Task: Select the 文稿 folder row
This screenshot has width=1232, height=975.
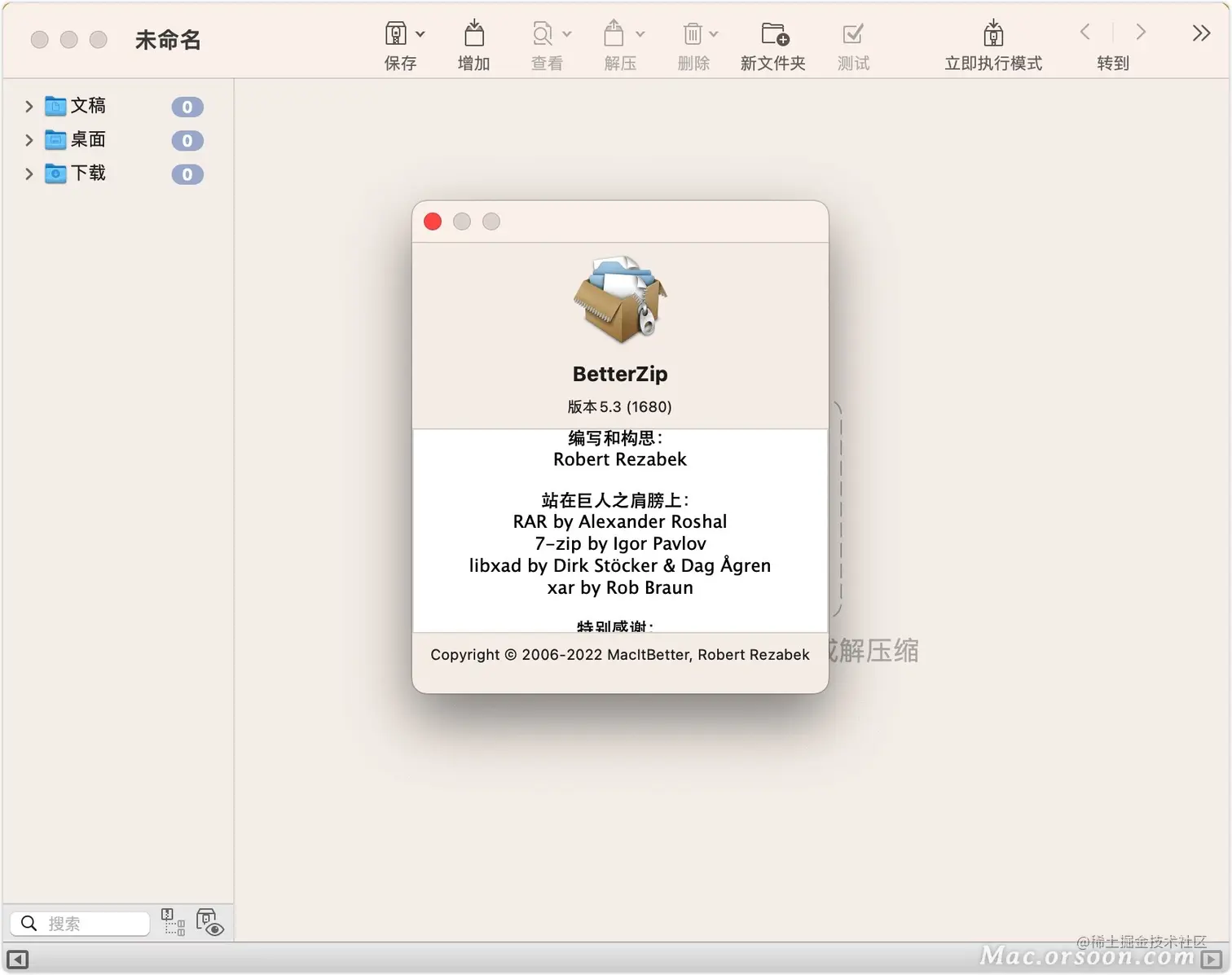Action: coord(118,106)
